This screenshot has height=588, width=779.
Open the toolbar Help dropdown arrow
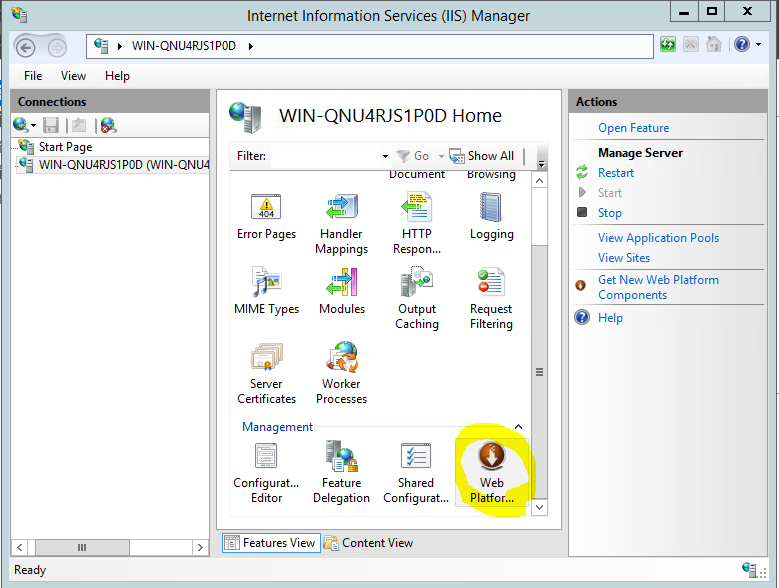(x=759, y=45)
